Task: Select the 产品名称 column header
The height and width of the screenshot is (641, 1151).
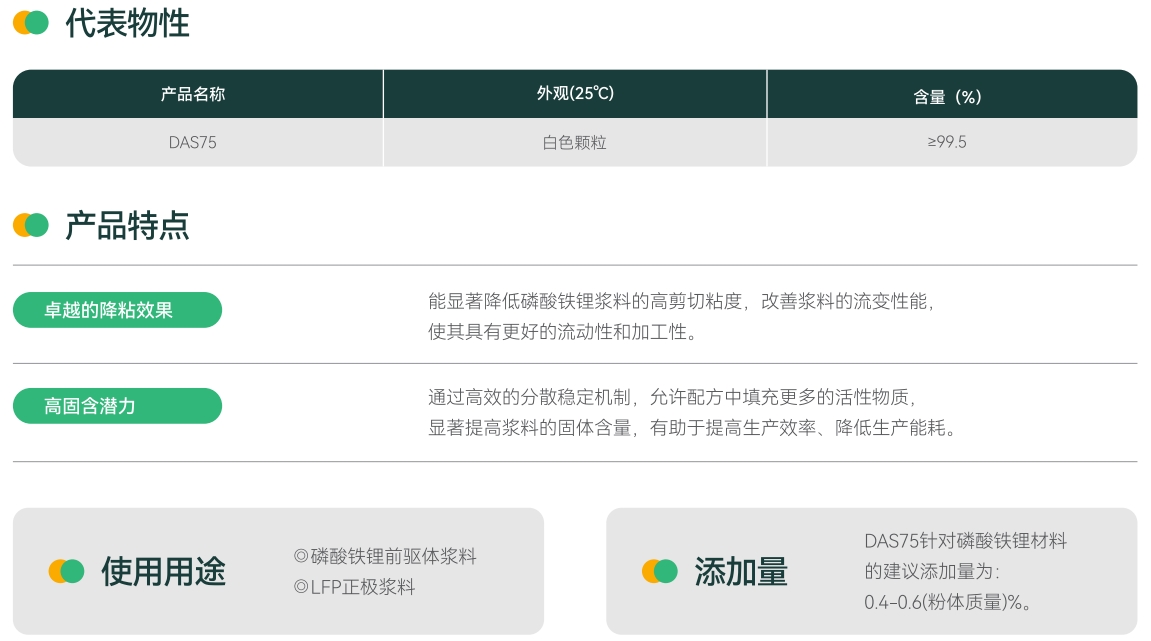Action: [x=193, y=94]
